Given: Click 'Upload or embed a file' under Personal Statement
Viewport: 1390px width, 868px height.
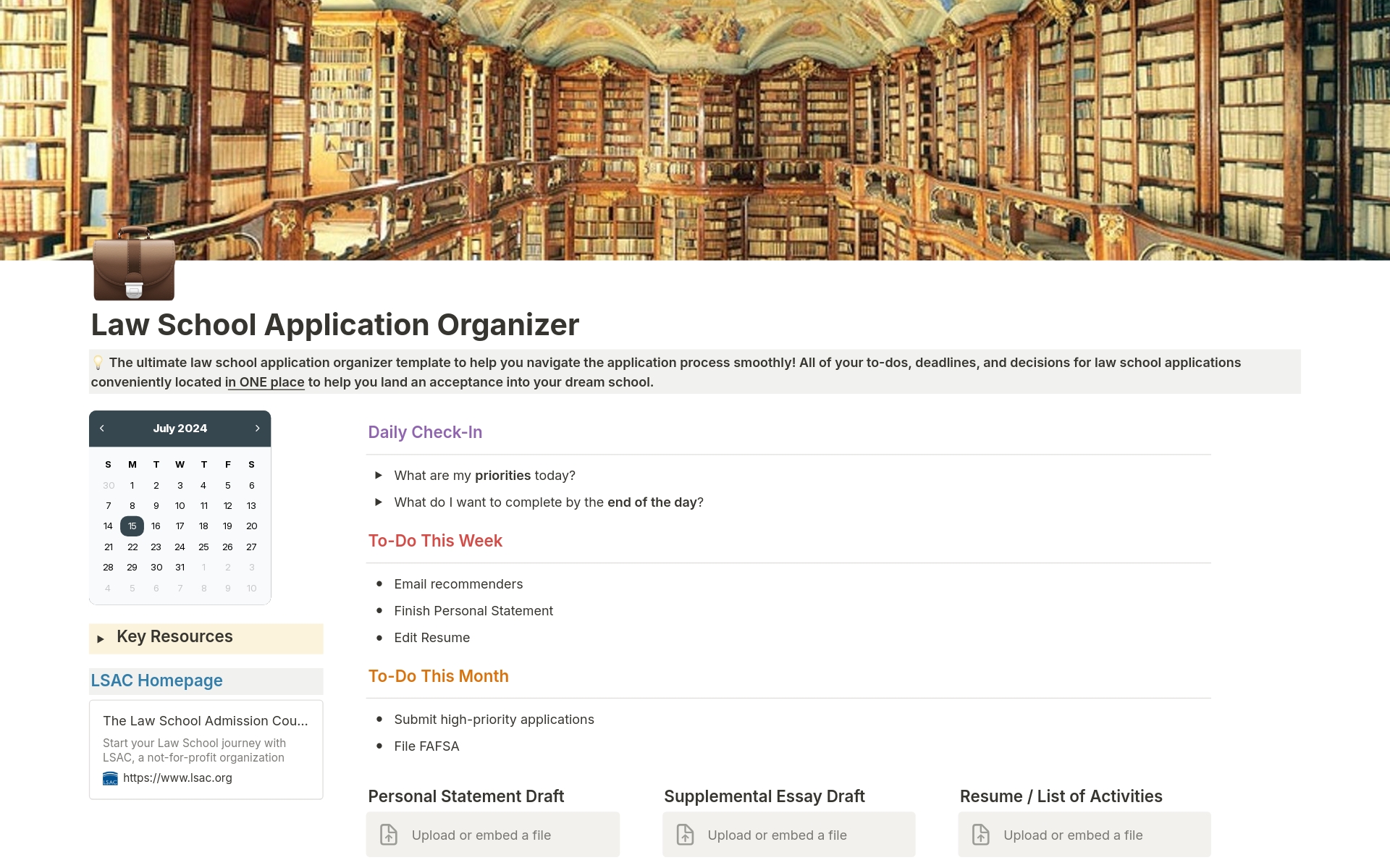Looking at the screenshot, I should (x=481, y=834).
